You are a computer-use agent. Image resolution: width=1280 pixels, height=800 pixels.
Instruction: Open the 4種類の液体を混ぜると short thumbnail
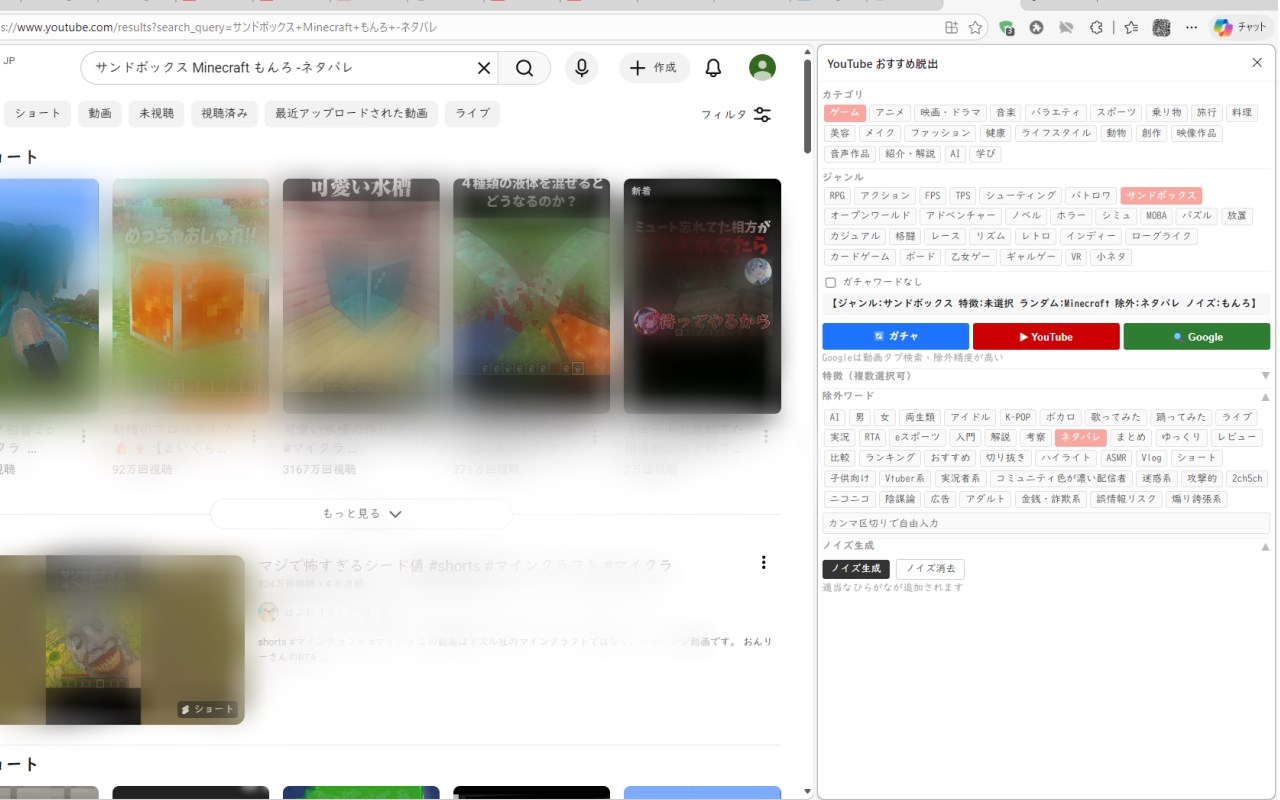point(532,296)
